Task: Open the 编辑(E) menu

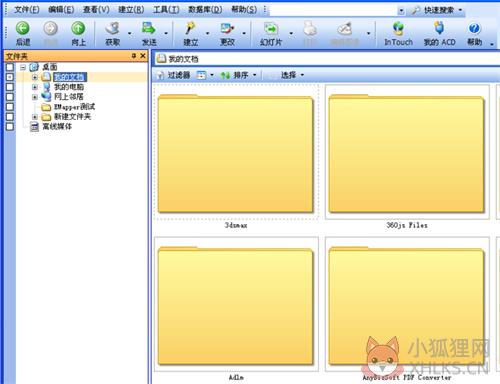Action: pyautogui.click(x=61, y=10)
